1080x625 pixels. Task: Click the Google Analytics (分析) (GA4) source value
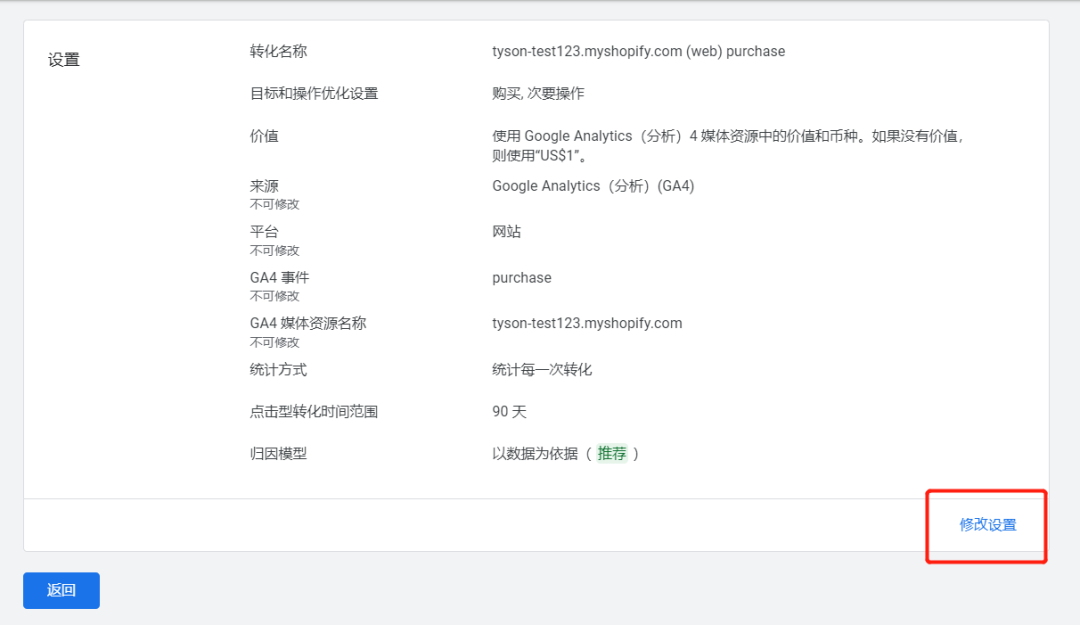point(593,186)
